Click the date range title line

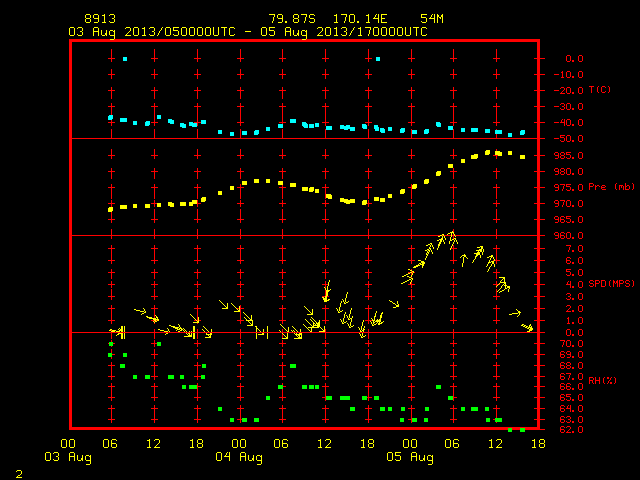pos(248,32)
